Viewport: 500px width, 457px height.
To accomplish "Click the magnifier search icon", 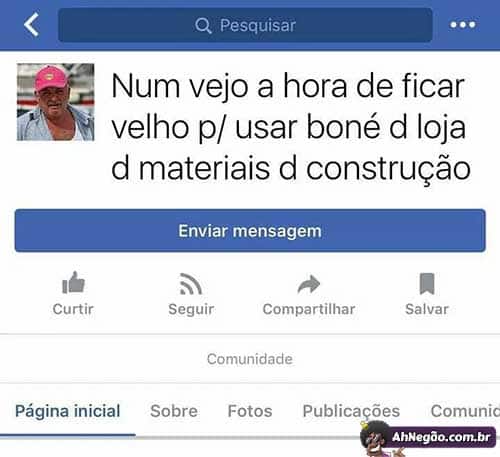I will 203,25.
